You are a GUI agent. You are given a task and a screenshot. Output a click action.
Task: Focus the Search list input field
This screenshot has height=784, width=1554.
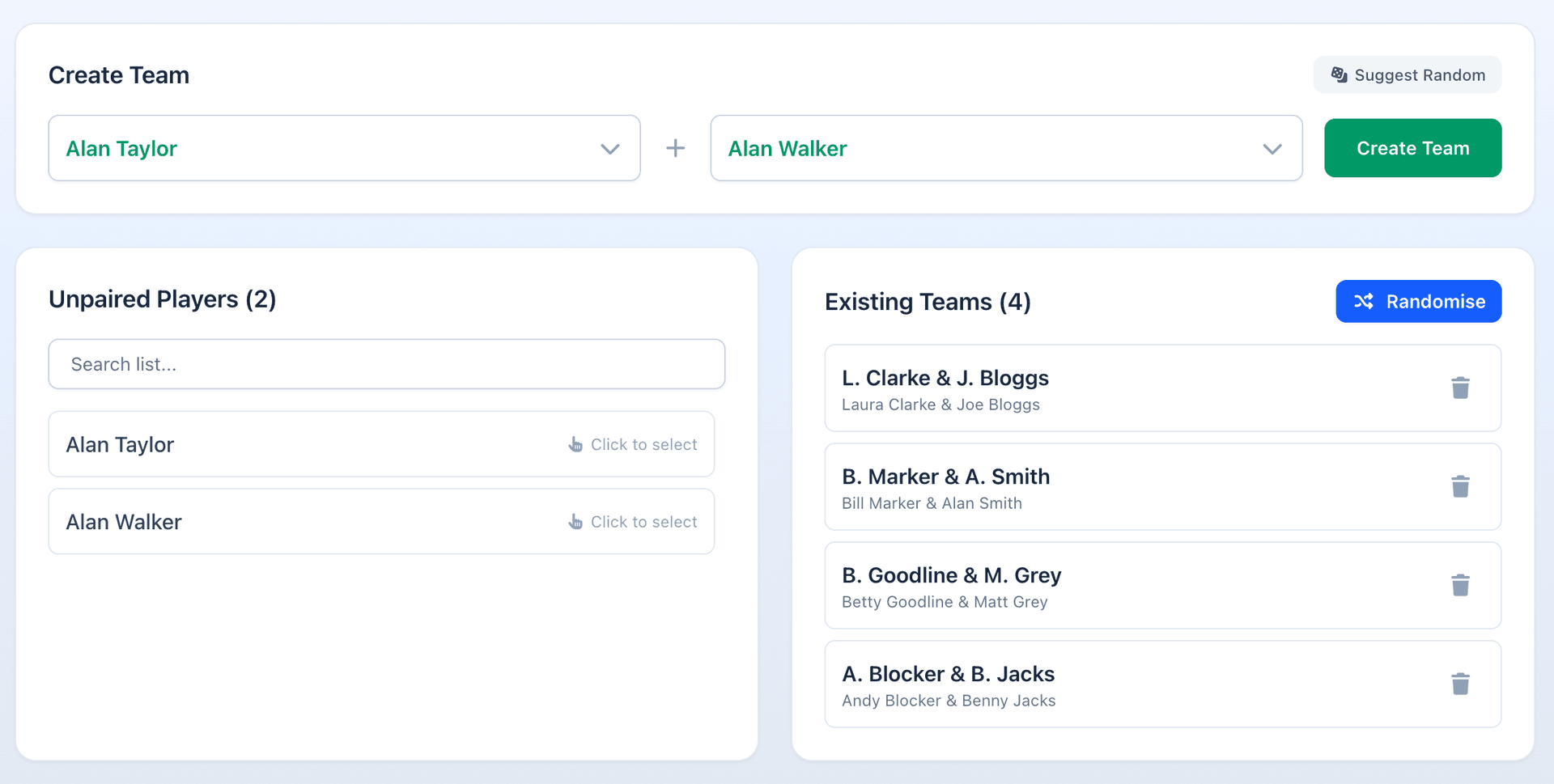386,364
